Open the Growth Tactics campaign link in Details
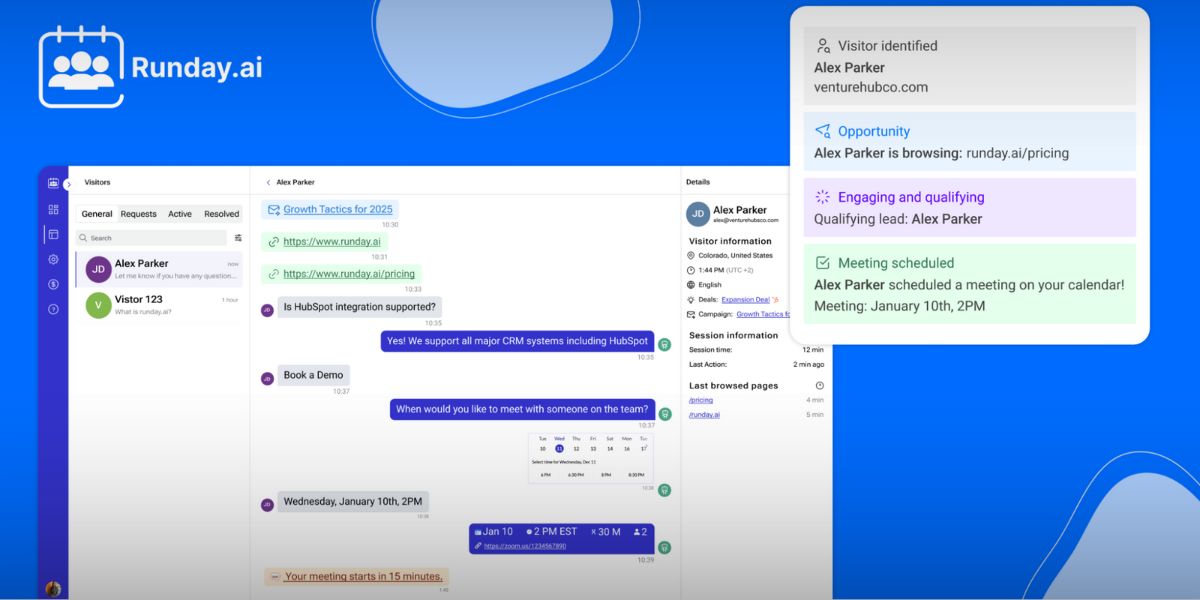1200x600 pixels. click(x=763, y=314)
